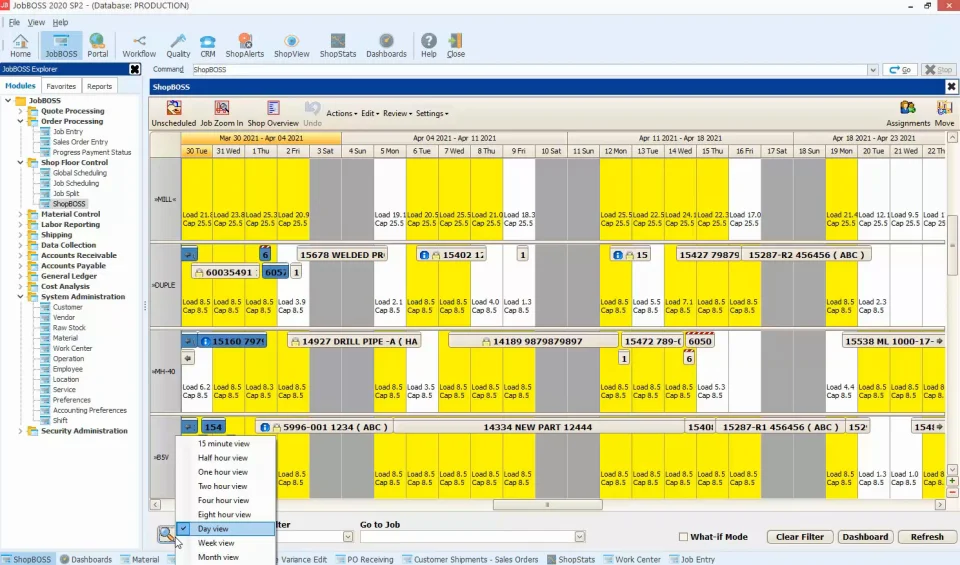Viewport: 960px width, 565px height.
Task: Click the Command input field
Action: (x=529, y=70)
